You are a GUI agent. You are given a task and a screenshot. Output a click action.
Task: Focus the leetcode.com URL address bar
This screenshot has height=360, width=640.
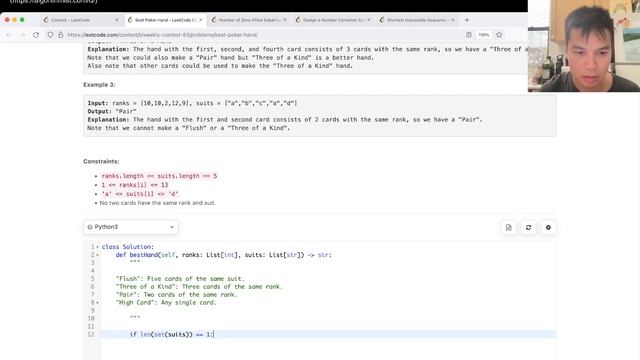261,35
